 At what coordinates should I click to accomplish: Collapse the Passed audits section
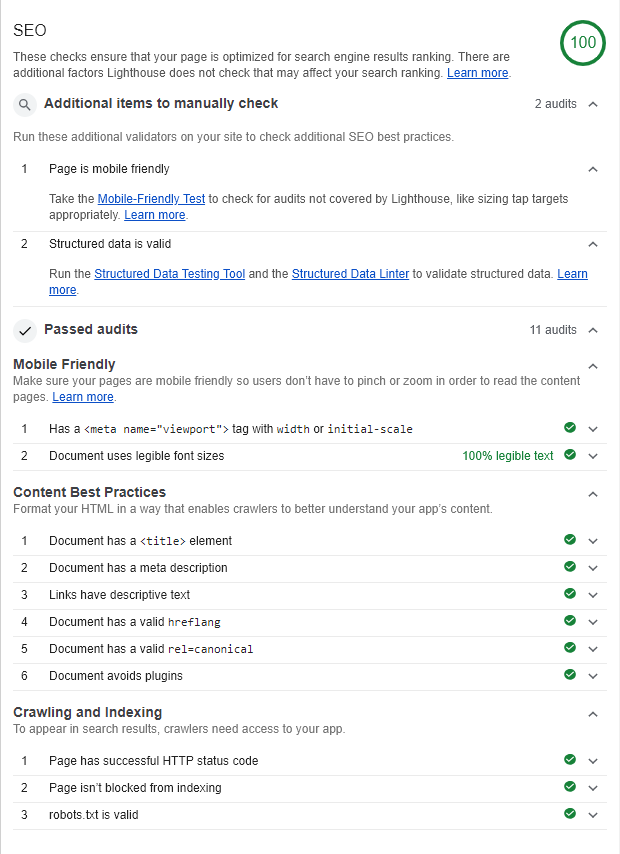[x=593, y=330]
